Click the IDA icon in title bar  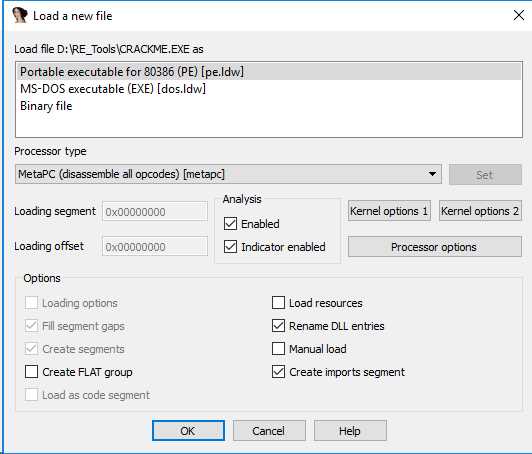(x=19, y=15)
